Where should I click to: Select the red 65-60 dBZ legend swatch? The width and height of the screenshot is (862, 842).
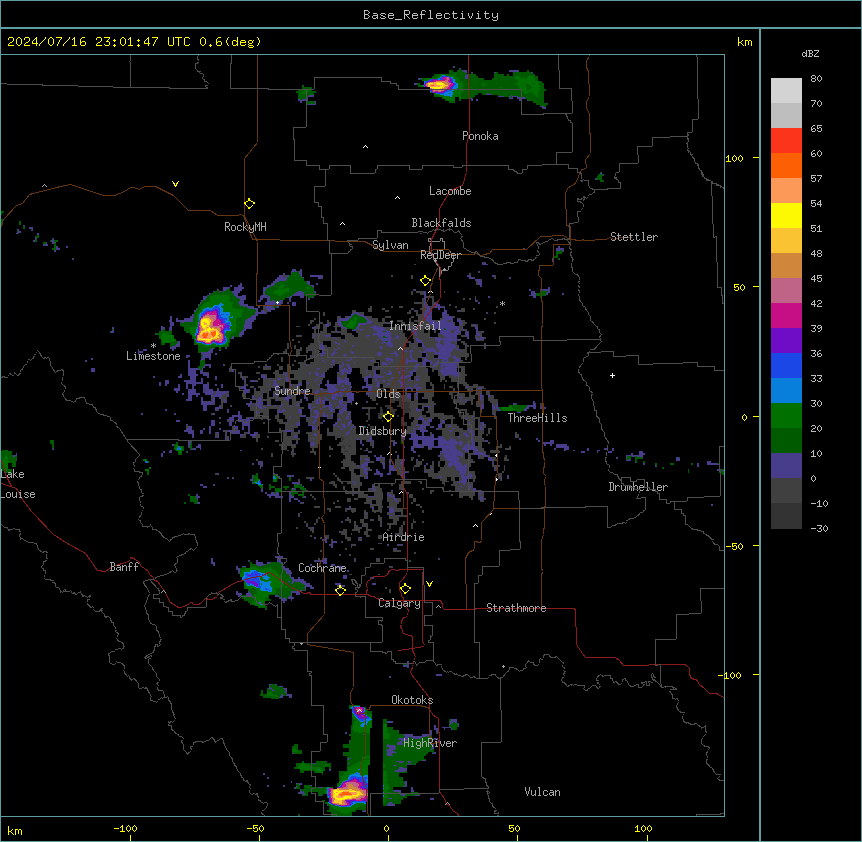tap(786, 140)
